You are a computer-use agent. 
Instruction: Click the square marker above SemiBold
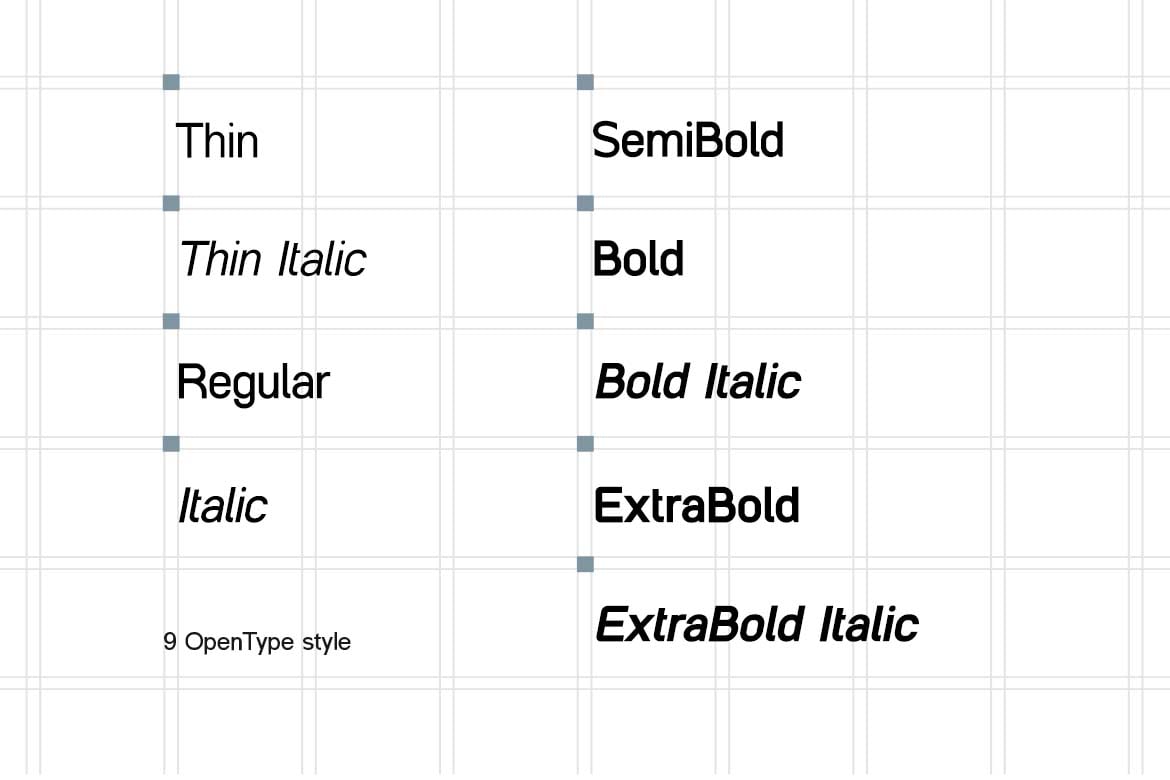point(586,82)
